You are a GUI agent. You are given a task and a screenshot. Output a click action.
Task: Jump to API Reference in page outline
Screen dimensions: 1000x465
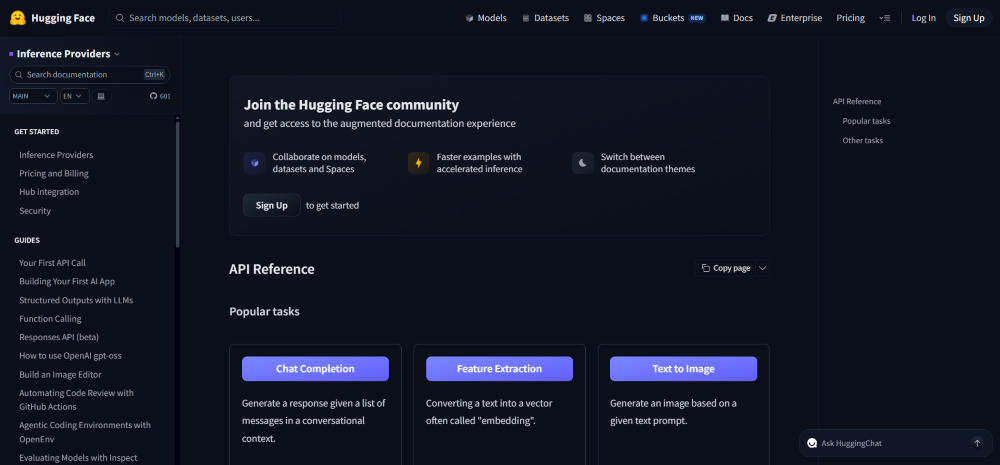point(857,101)
